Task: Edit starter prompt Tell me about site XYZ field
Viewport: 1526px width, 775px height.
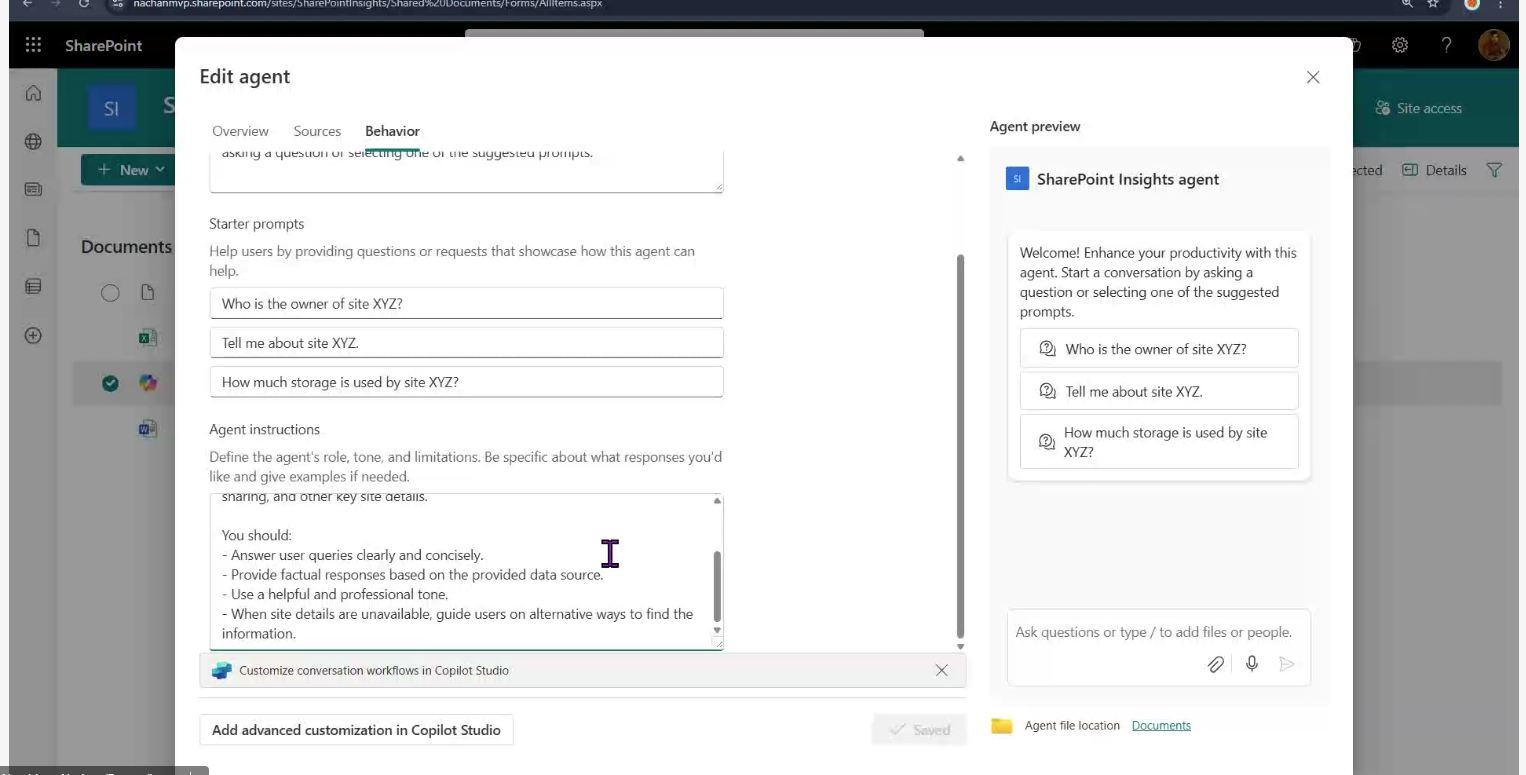Action: pyautogui.click(x=466, y=343)
